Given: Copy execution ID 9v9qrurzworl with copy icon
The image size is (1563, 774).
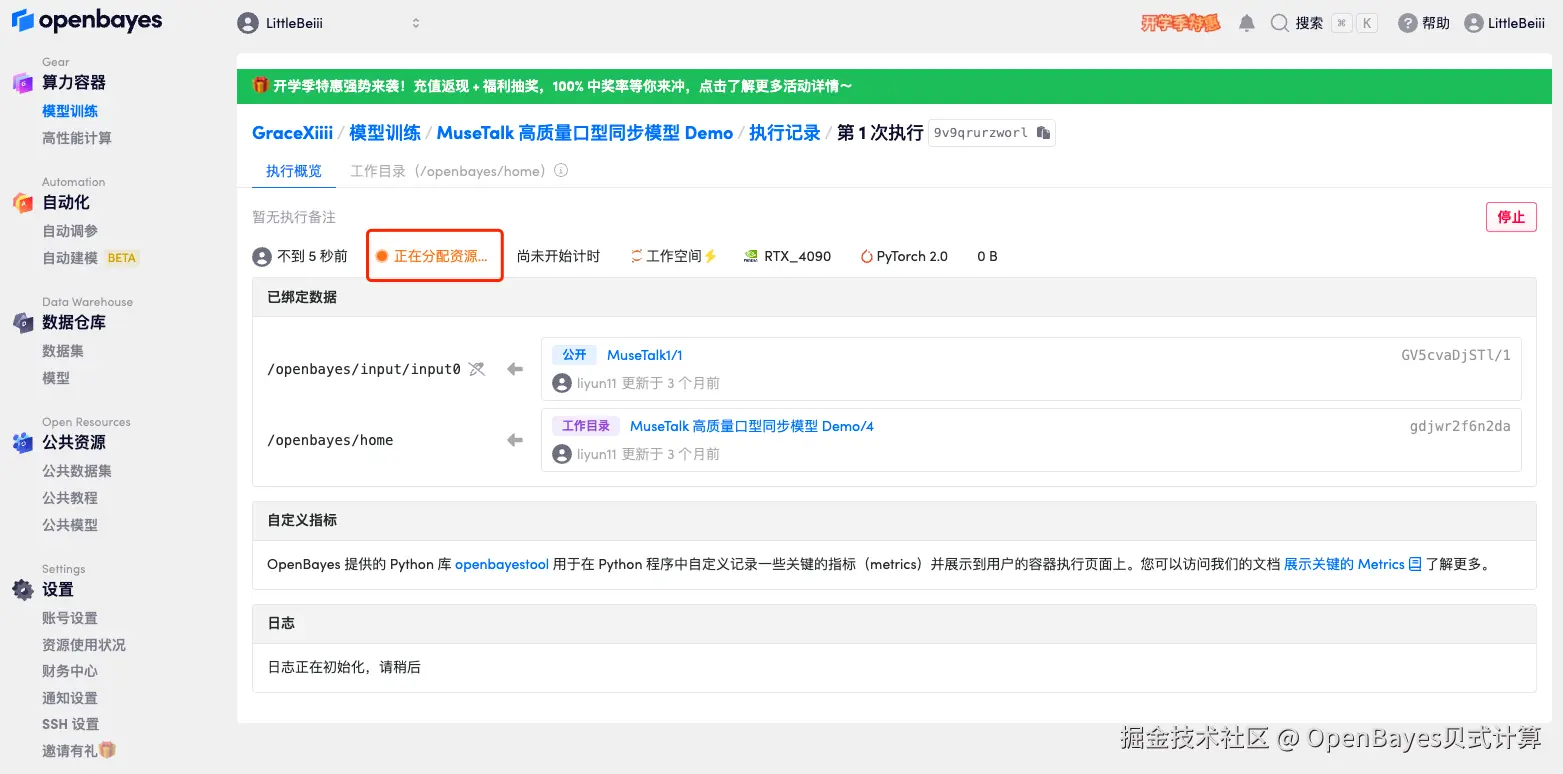Looking at the screenshot, I should point(1043,133).
